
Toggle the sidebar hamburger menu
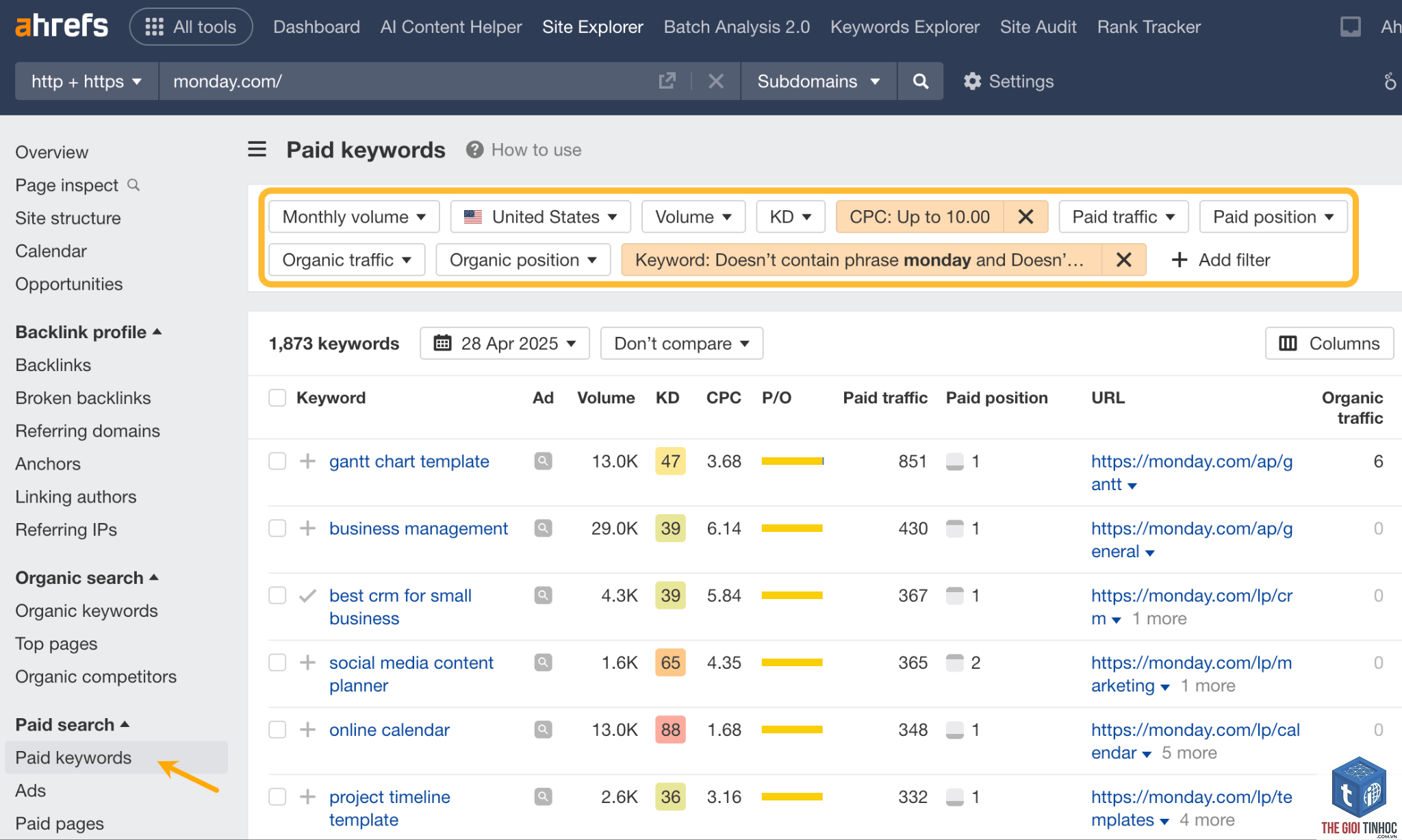(257, 149)
